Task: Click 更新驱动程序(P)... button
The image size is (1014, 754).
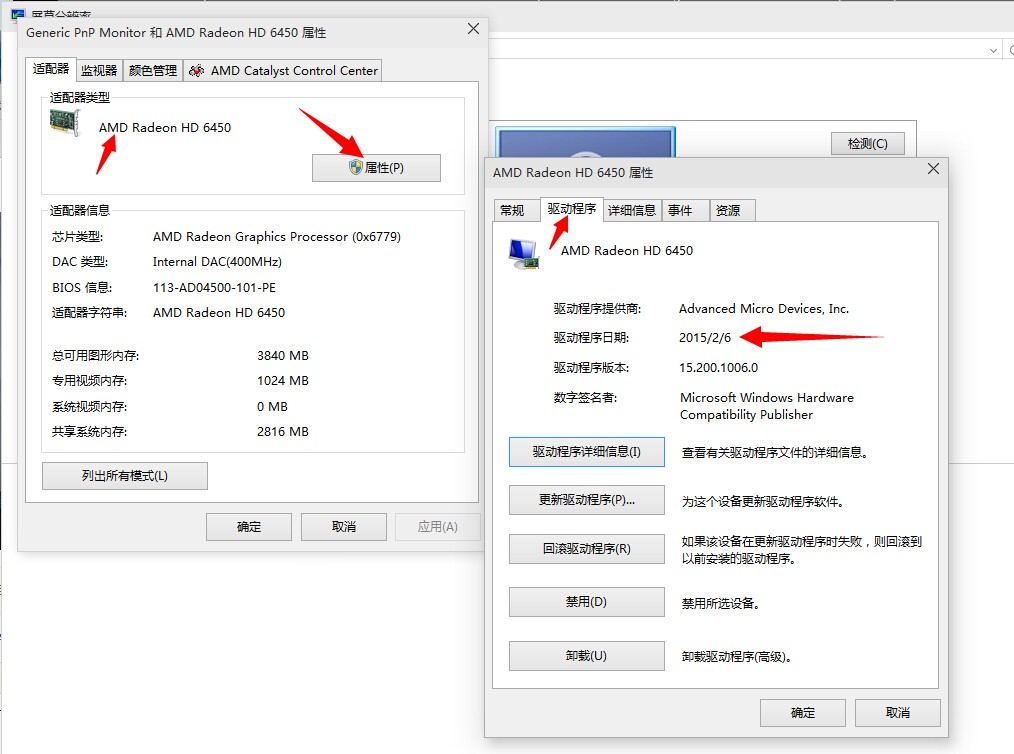Action: [x=587, y=500]
